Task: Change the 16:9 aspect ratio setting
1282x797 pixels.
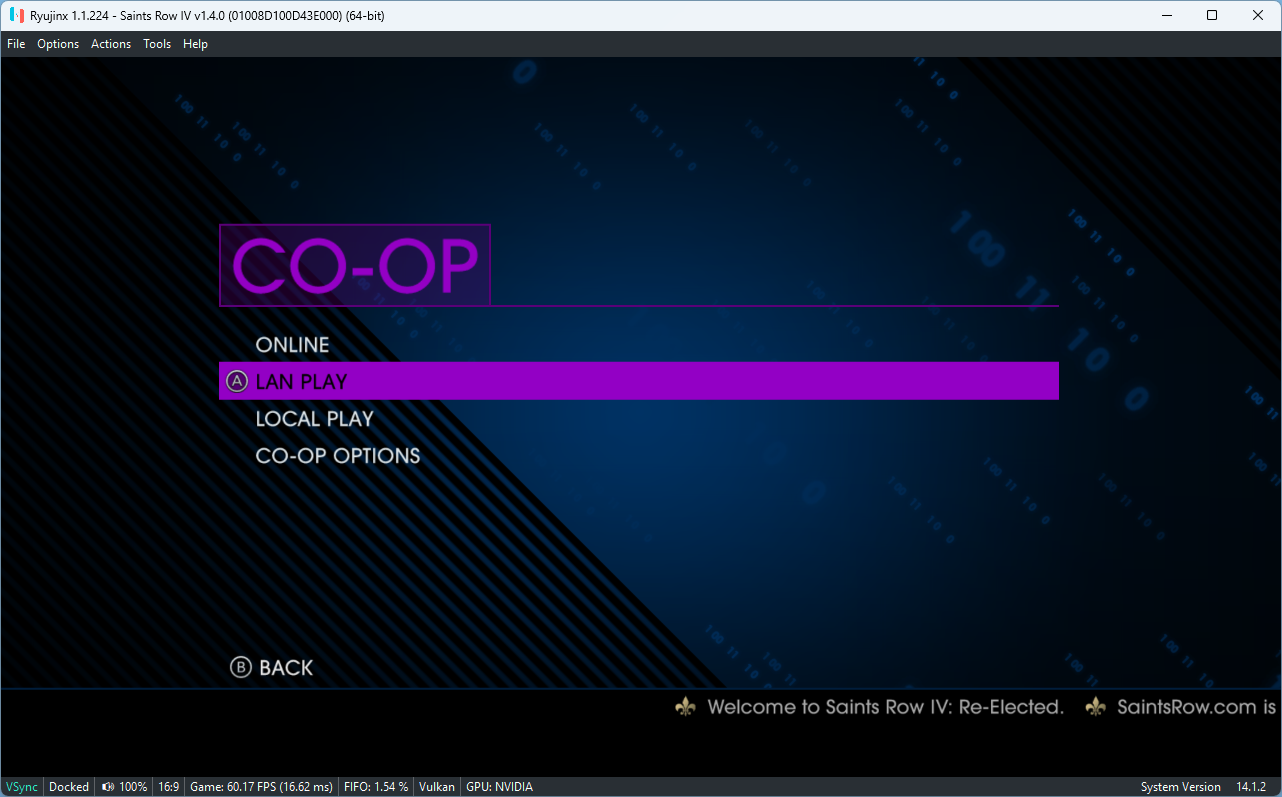Action: click(168, 787)
